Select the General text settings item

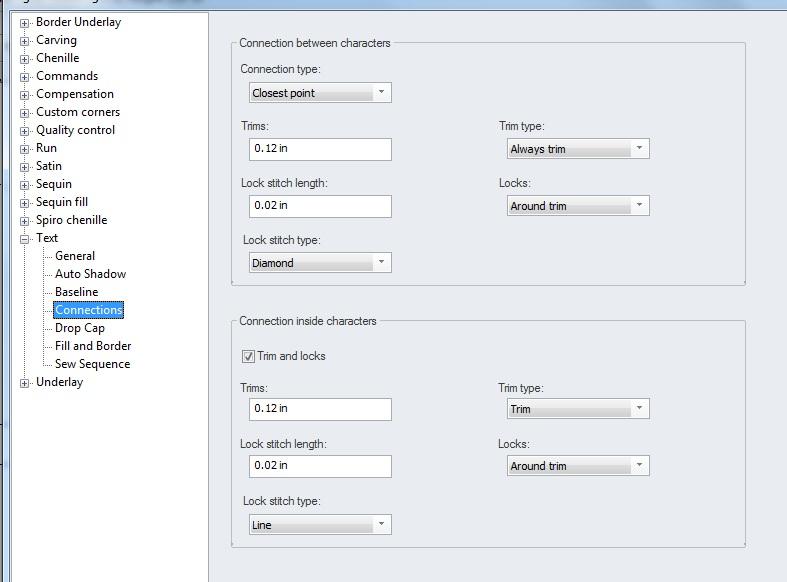coord(75,256)
